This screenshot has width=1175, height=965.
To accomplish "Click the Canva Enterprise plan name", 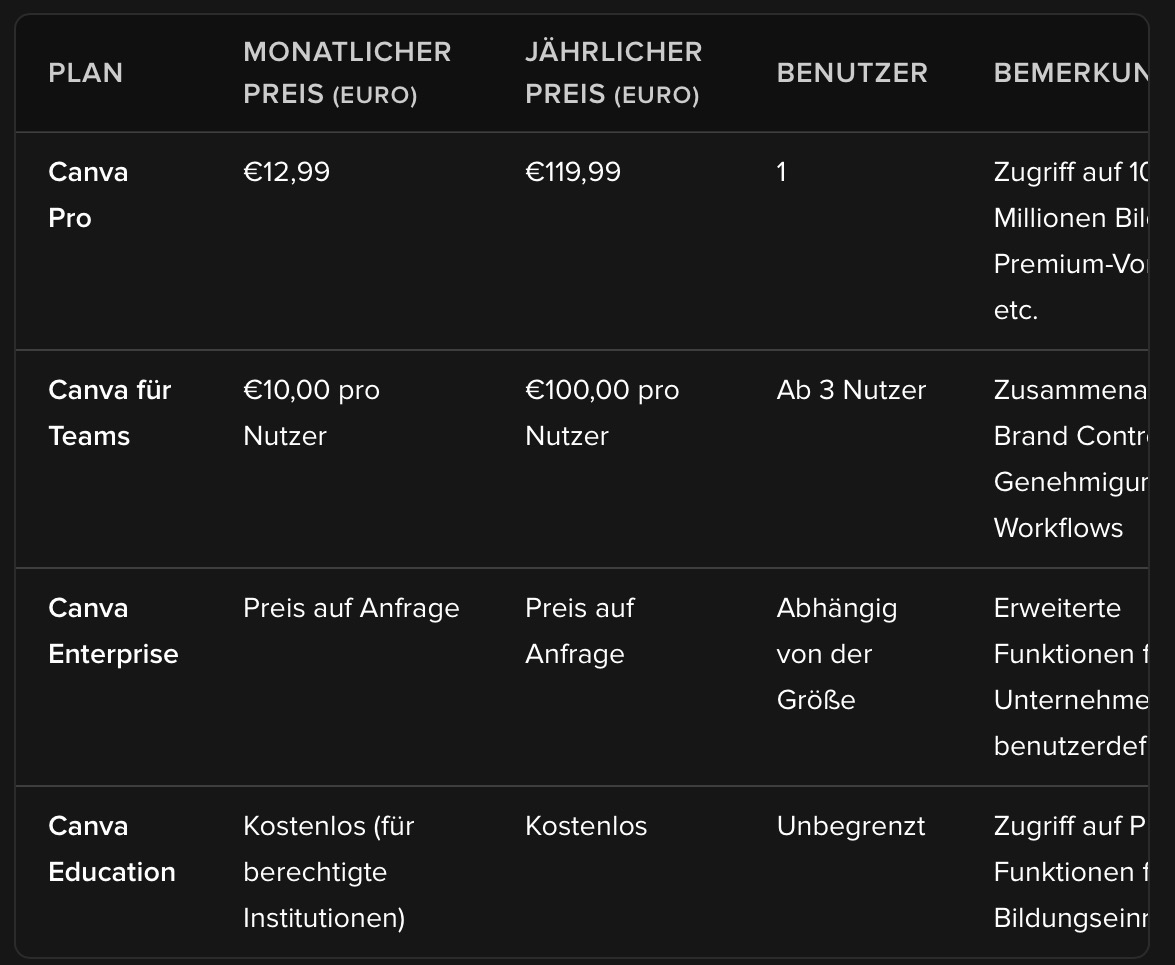I will point(113,631).
